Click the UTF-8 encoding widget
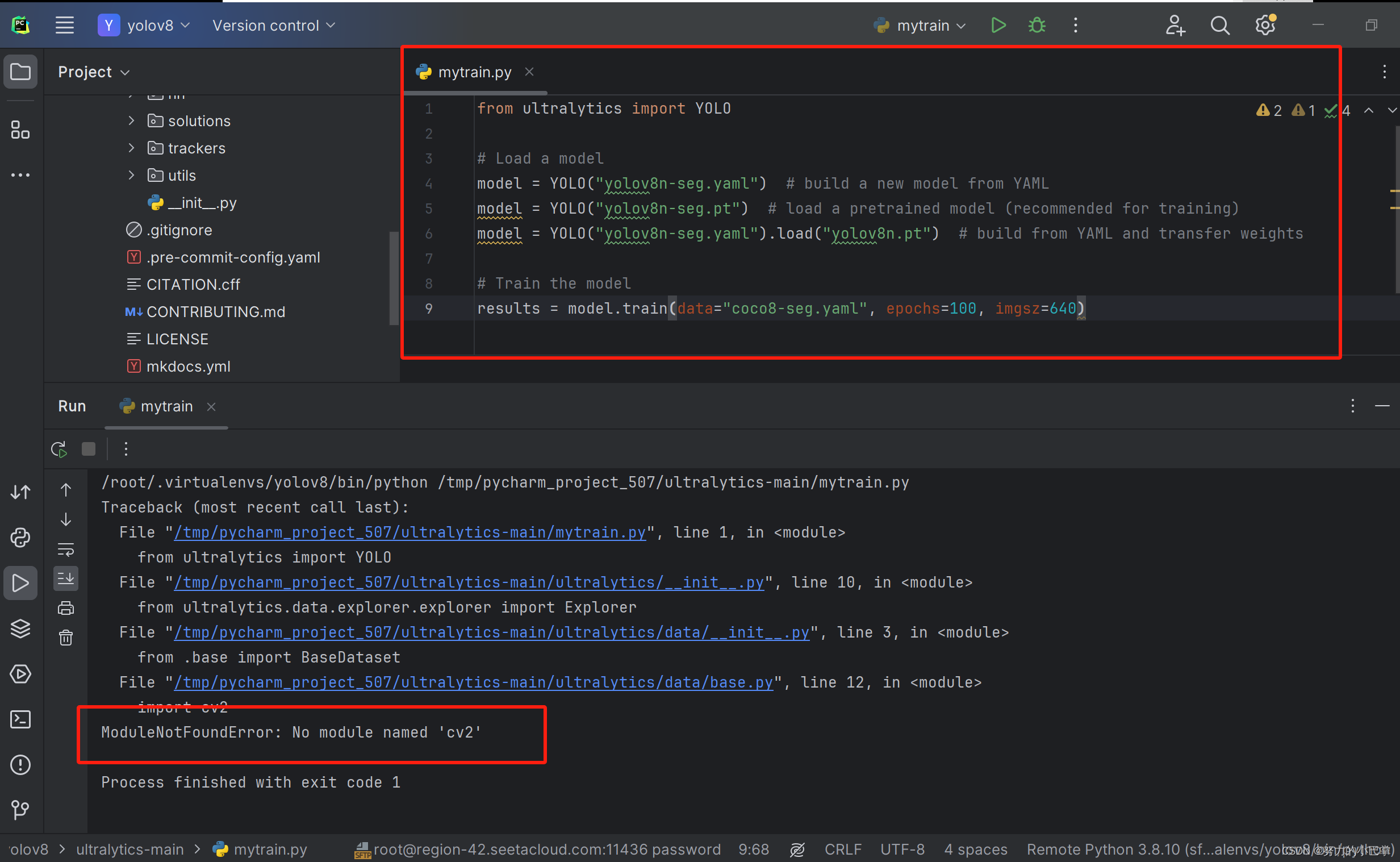This screenshot has width=1400, height=862. point(902,849)
